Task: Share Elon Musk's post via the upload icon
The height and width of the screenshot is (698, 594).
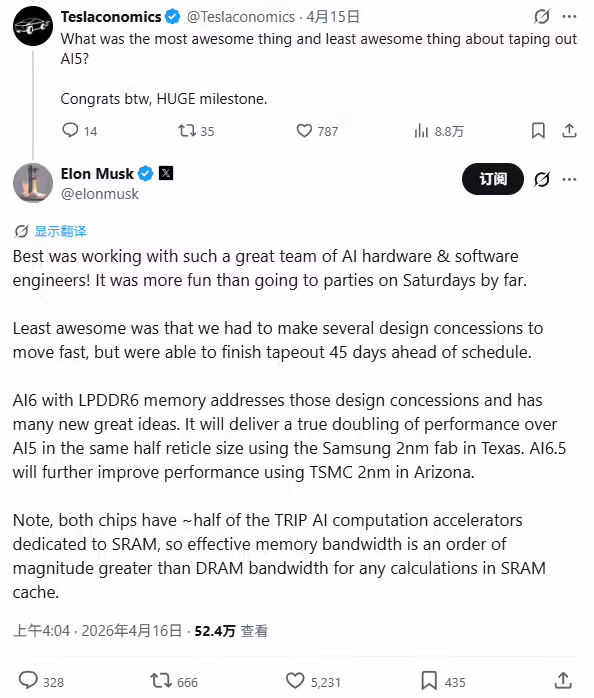Action: click(x=563, y=680)
